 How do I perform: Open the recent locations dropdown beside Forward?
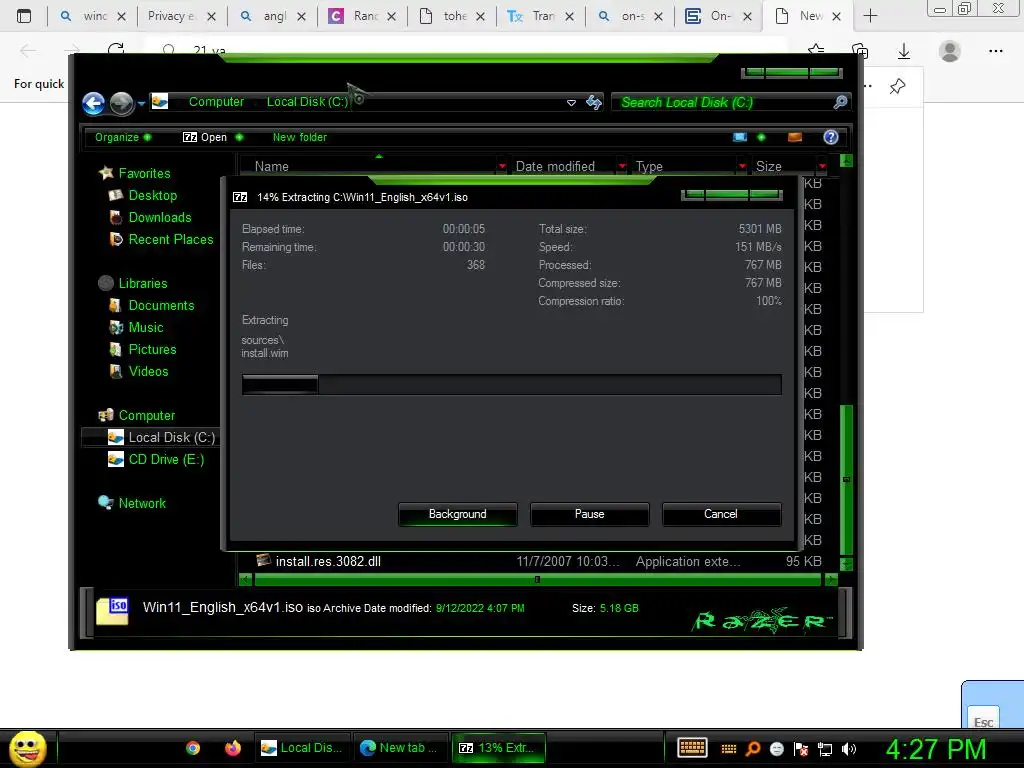click(x=141, y=104)
